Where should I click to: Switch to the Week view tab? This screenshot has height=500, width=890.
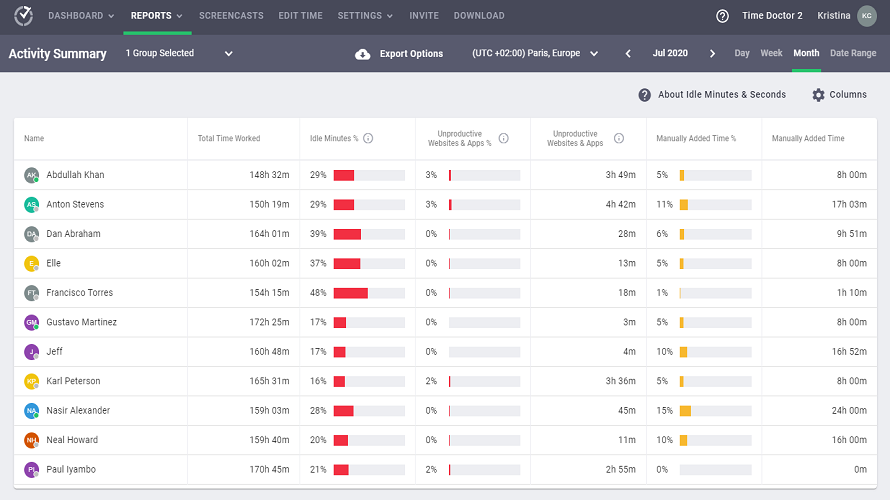[x=771, y=53]
